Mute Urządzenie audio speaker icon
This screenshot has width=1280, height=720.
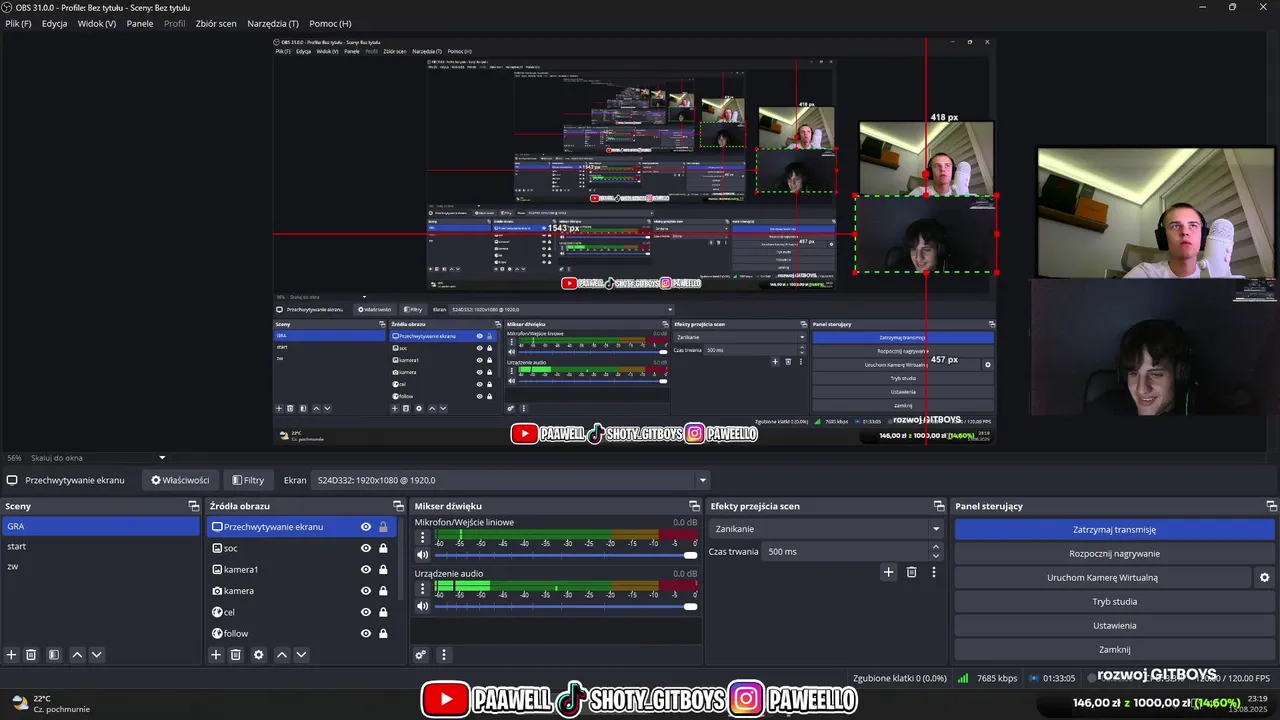pos(423,606)
